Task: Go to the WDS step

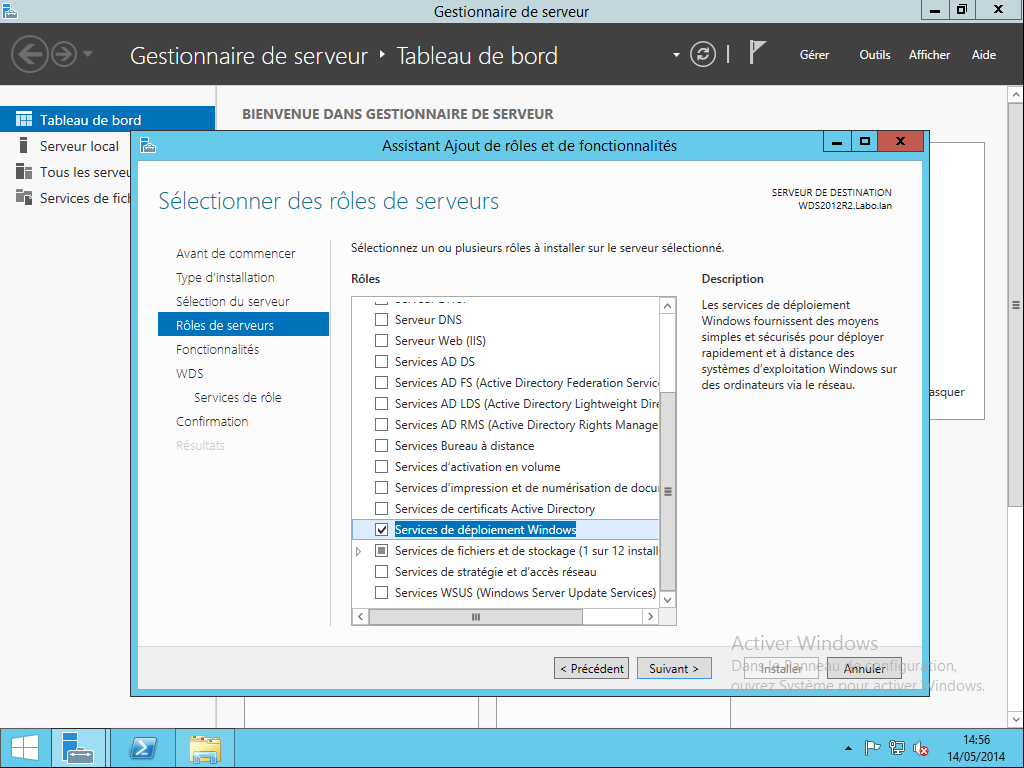Action: click(x=189, y=374)
